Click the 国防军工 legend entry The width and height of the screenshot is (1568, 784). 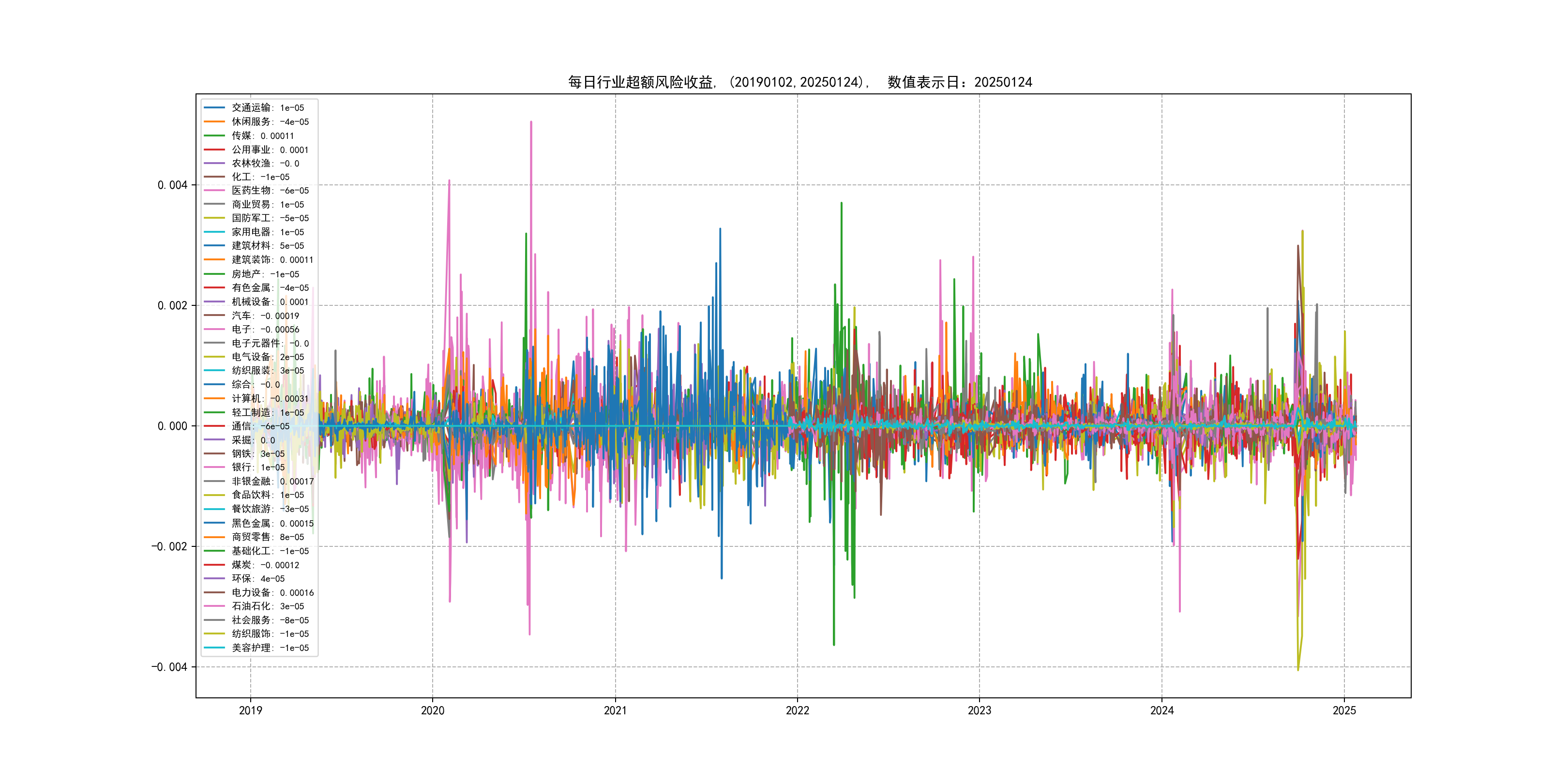coord(270,218)
